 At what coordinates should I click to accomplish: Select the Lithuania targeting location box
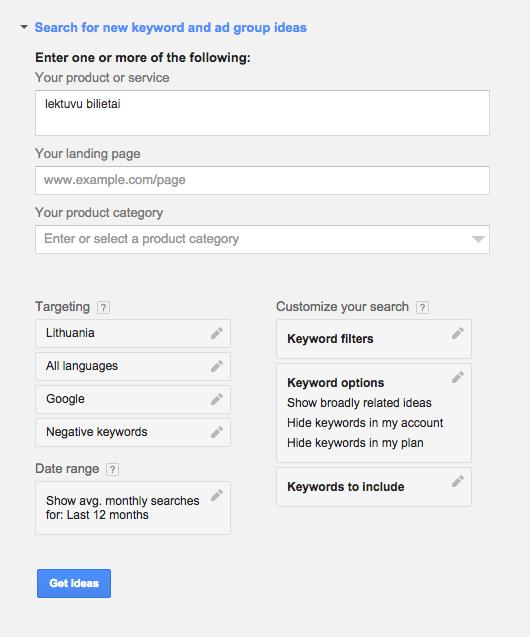tap(133, 333)
